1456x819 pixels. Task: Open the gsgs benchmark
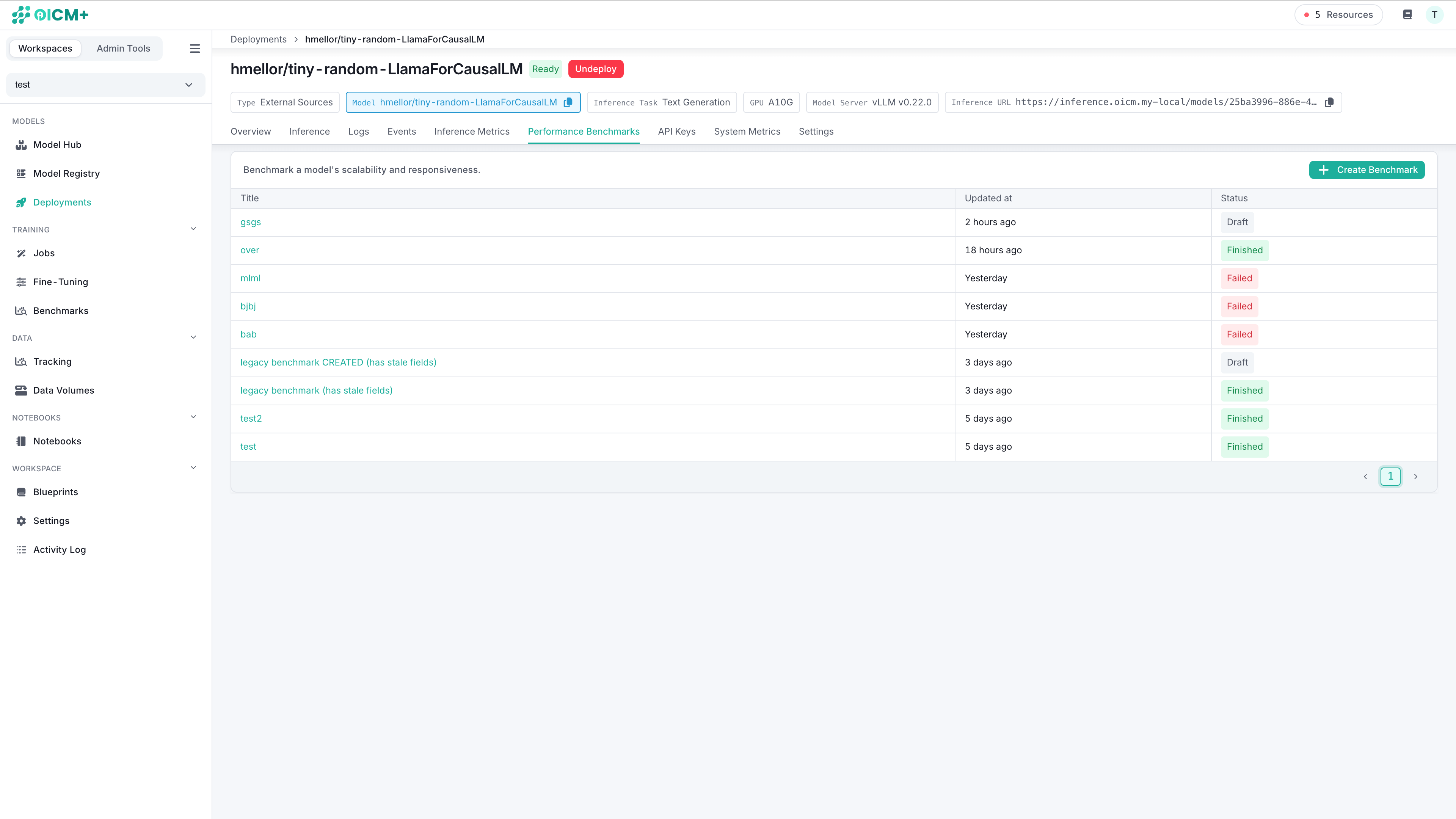250,222
